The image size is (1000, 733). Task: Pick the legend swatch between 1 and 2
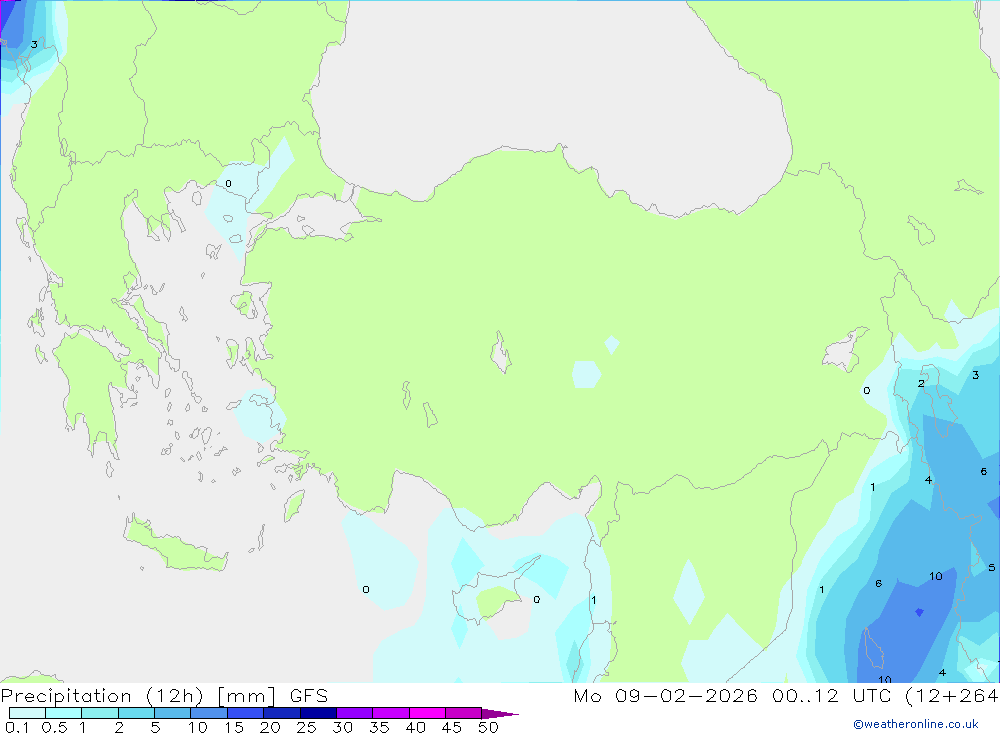(99, 713)
